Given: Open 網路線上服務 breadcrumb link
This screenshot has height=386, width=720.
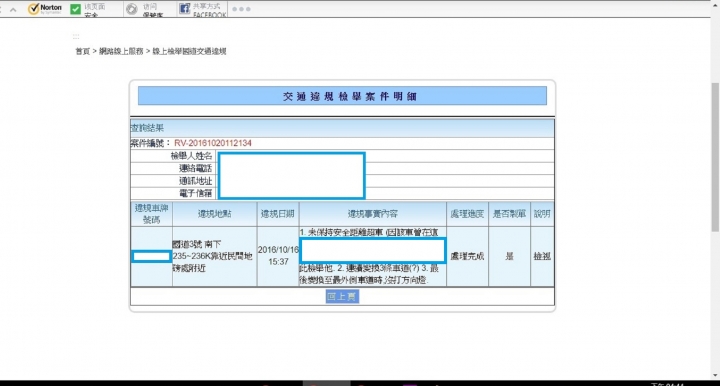Looking at the screenshot, I should (121, 51).
